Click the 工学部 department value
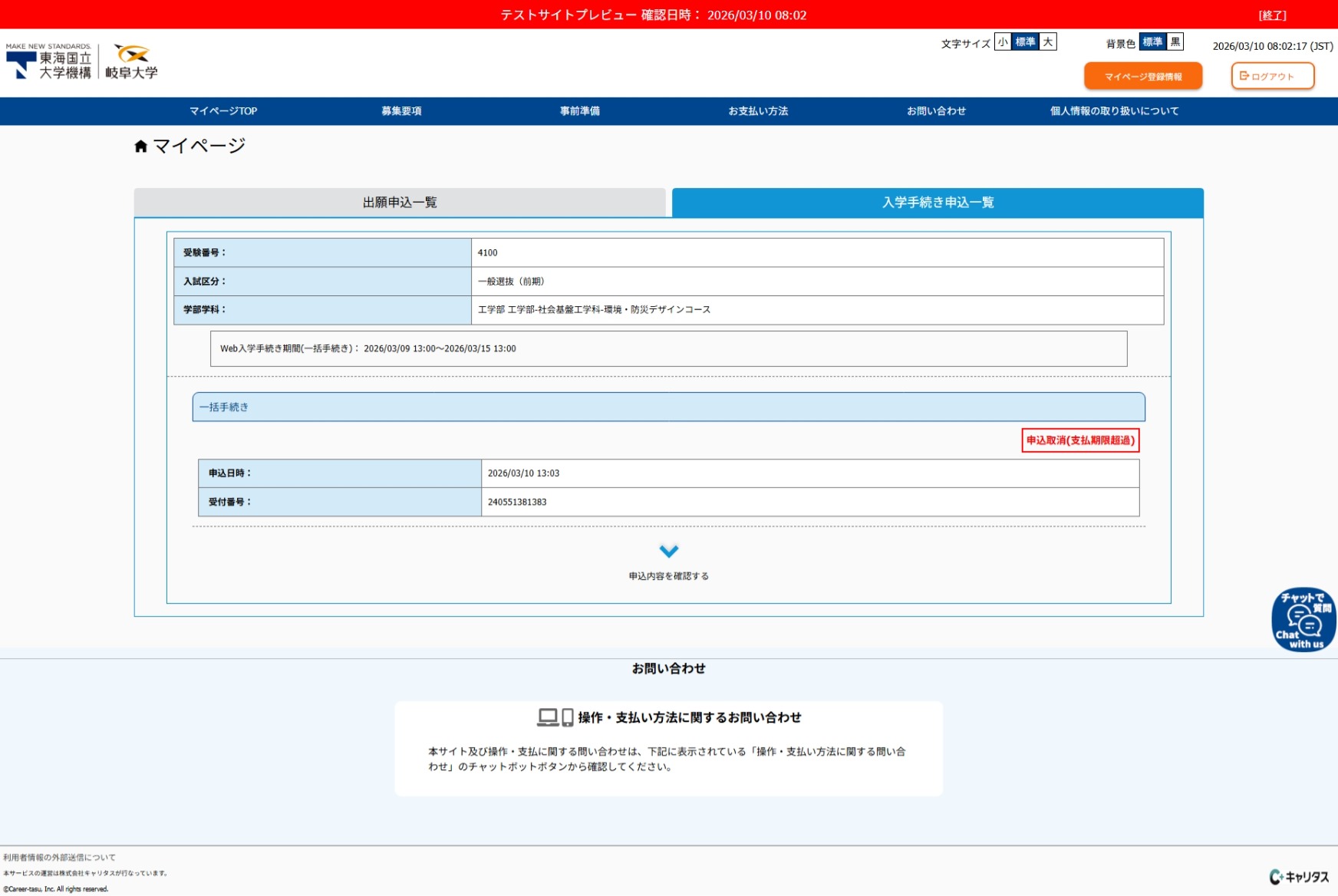1338x896 pixels. tap(594, 310)
